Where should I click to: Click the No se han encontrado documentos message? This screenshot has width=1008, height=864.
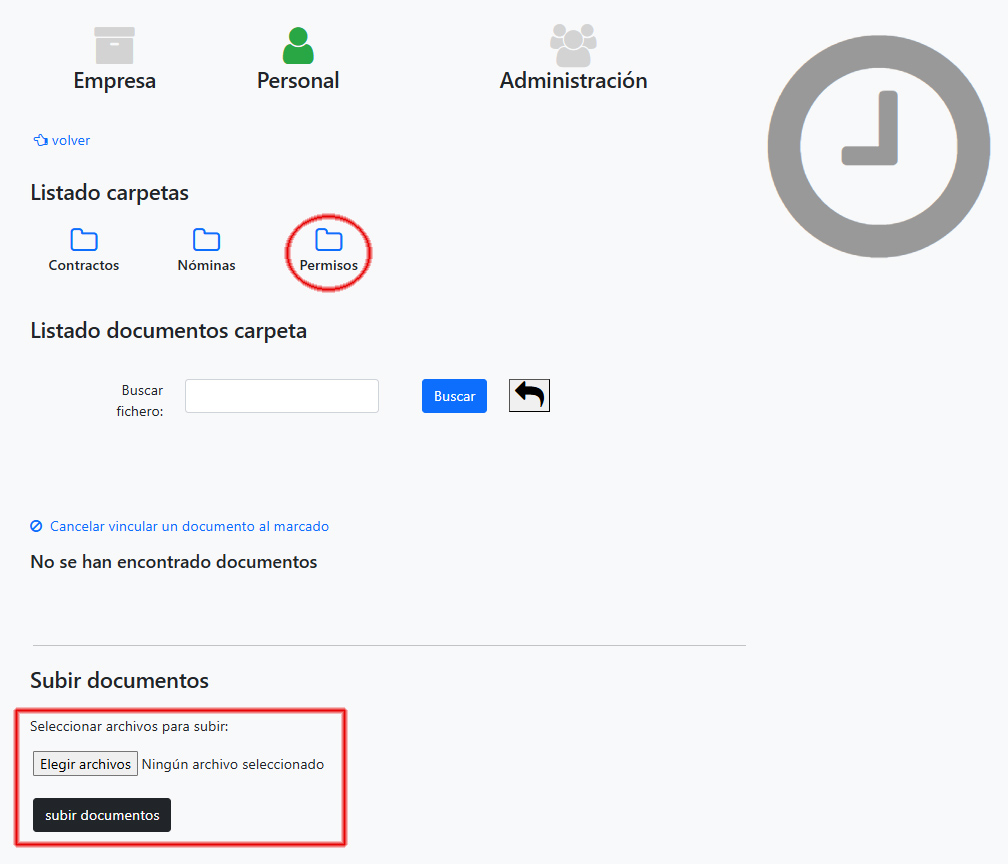(x=174, y=562)
